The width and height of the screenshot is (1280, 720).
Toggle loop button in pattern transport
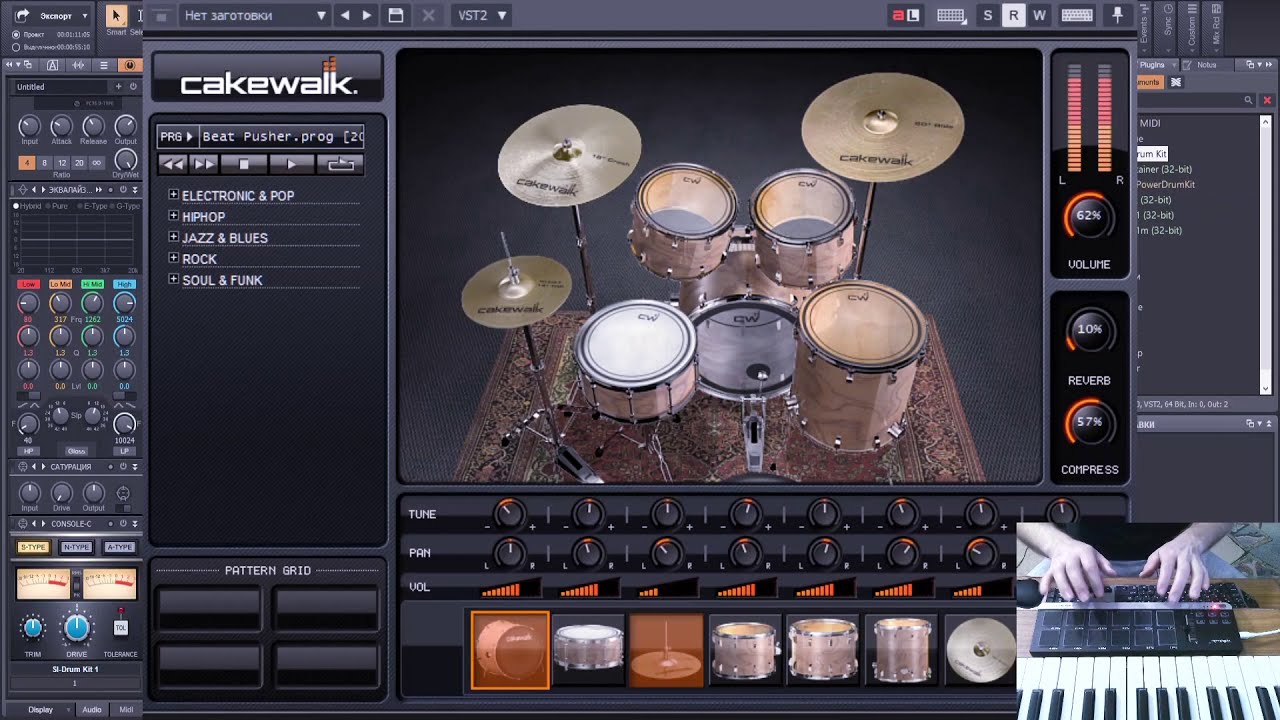click(341, 164)
